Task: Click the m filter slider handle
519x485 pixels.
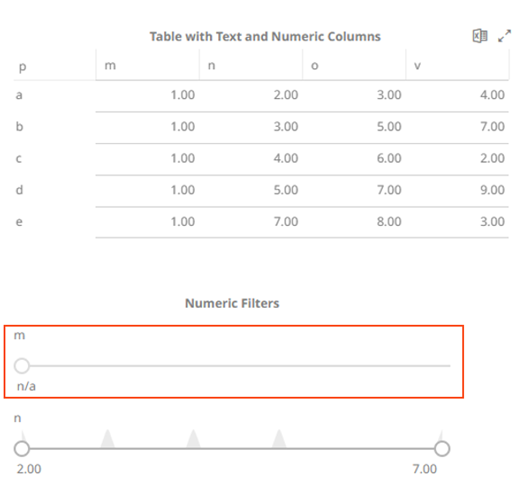Action: pos(22,366)
